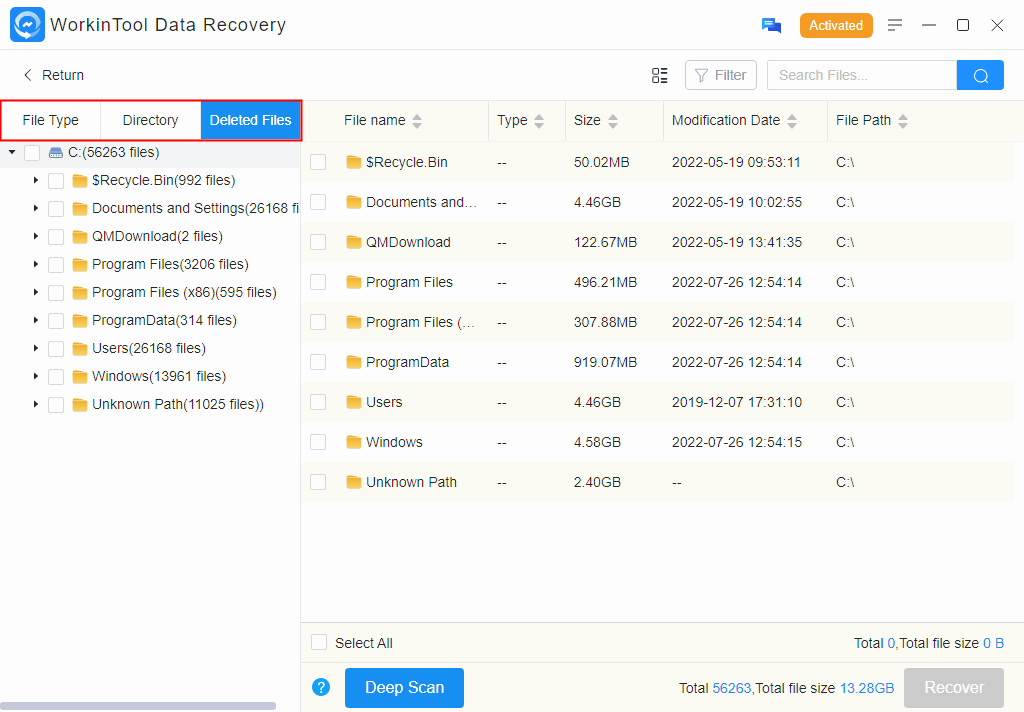Switch file list view mode icon
Image resolution: width=1024 pixels, height=712 pixels.
660,75
